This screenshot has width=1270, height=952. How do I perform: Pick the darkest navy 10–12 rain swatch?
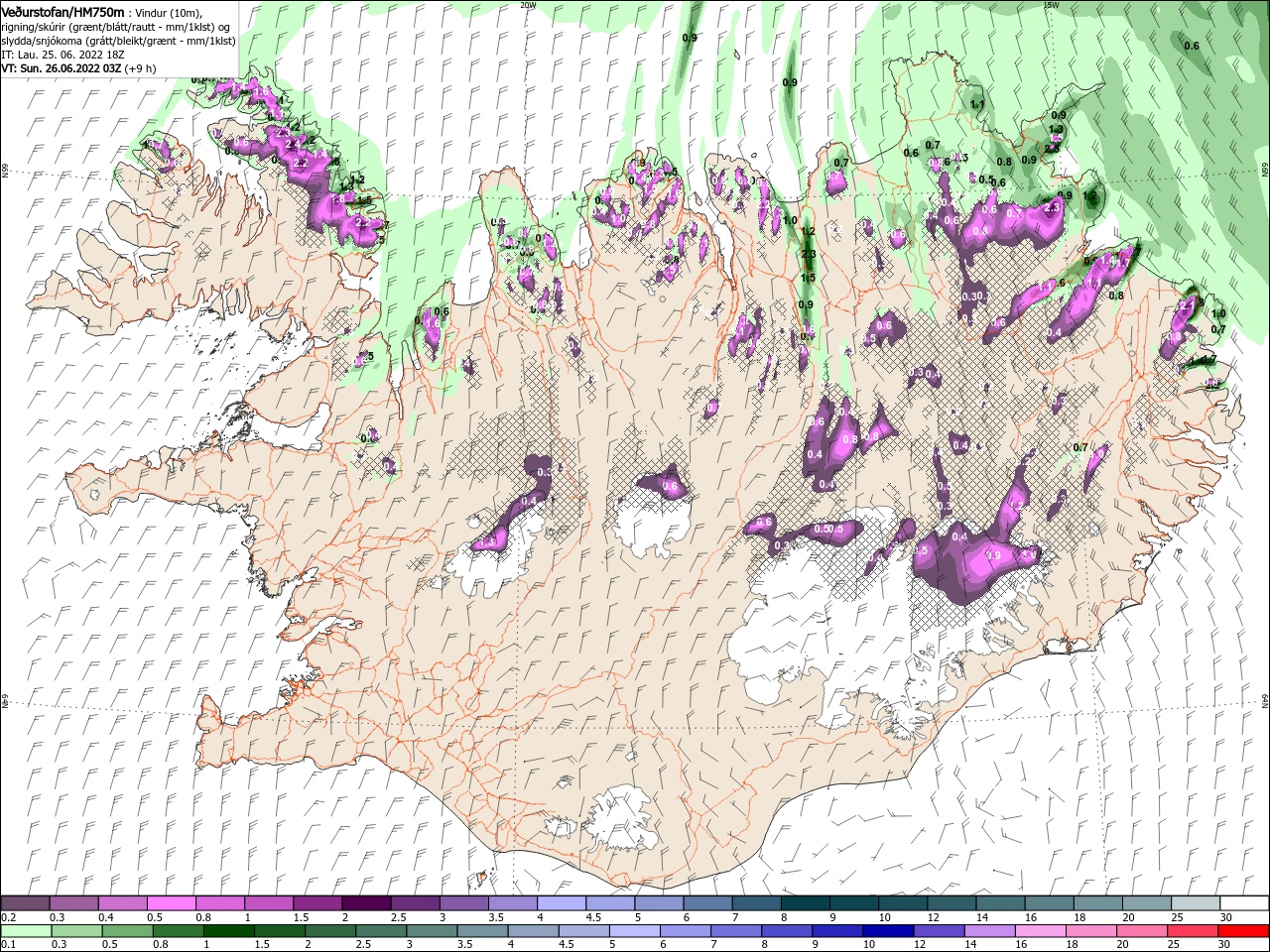[x=887, y=931]
